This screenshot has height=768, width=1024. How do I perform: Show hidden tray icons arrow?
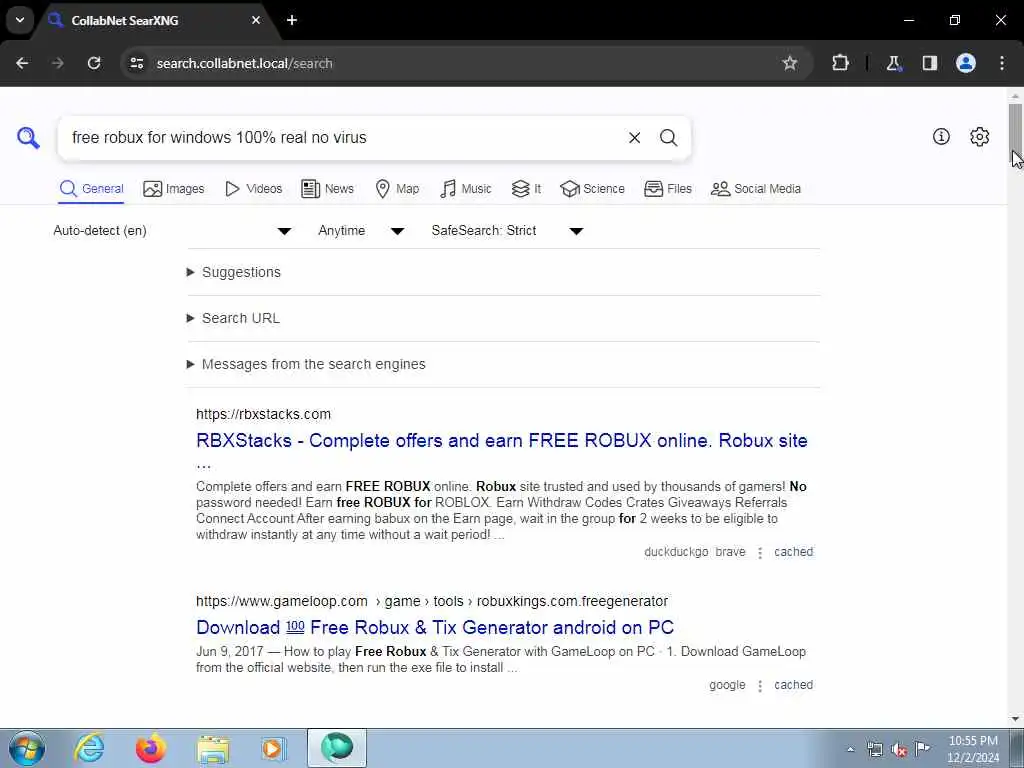[850, 750]
